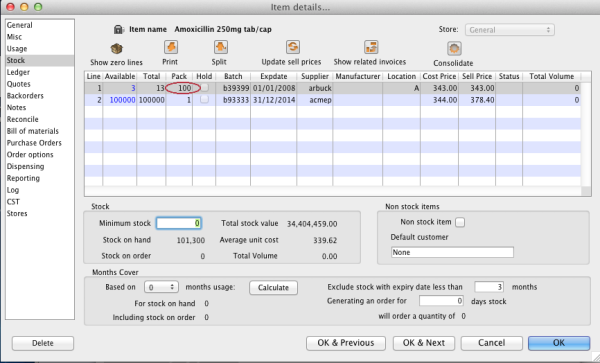The width and height of the screenshot is (600, 363).
Task: Open the Purchase Orders sidebar tab
Action: coord(34,143)
